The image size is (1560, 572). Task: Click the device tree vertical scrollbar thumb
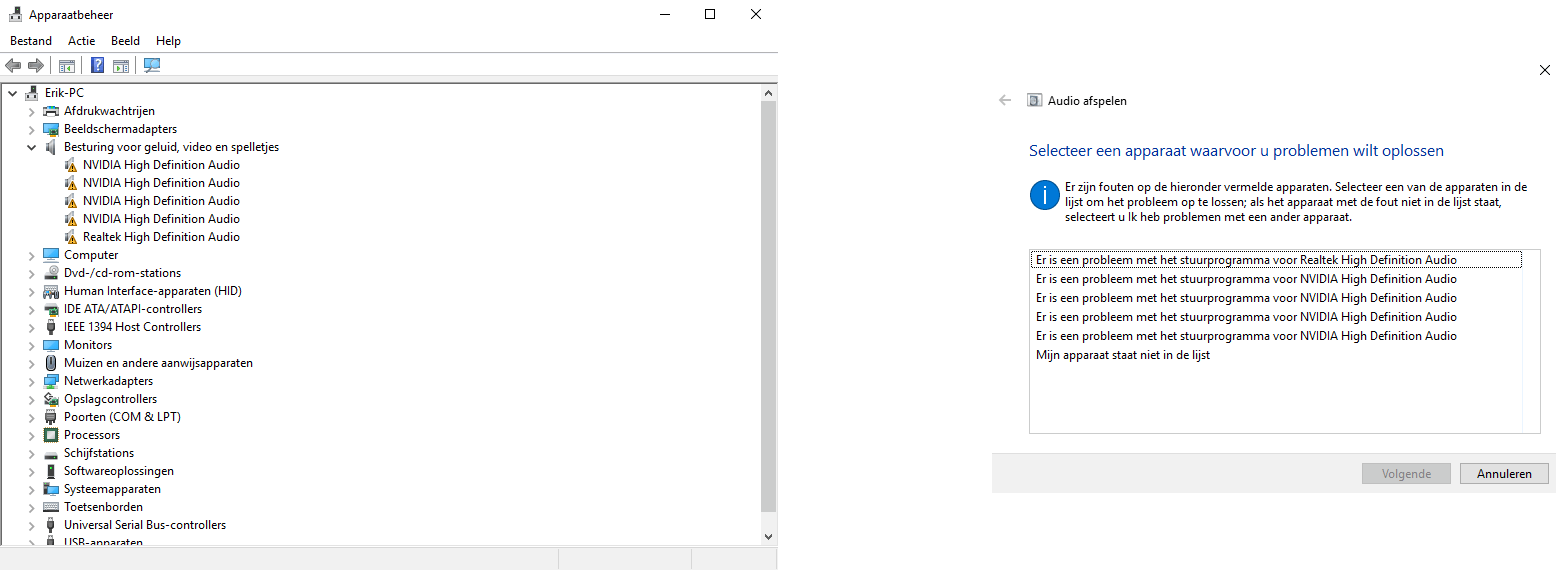pos(768,306)
